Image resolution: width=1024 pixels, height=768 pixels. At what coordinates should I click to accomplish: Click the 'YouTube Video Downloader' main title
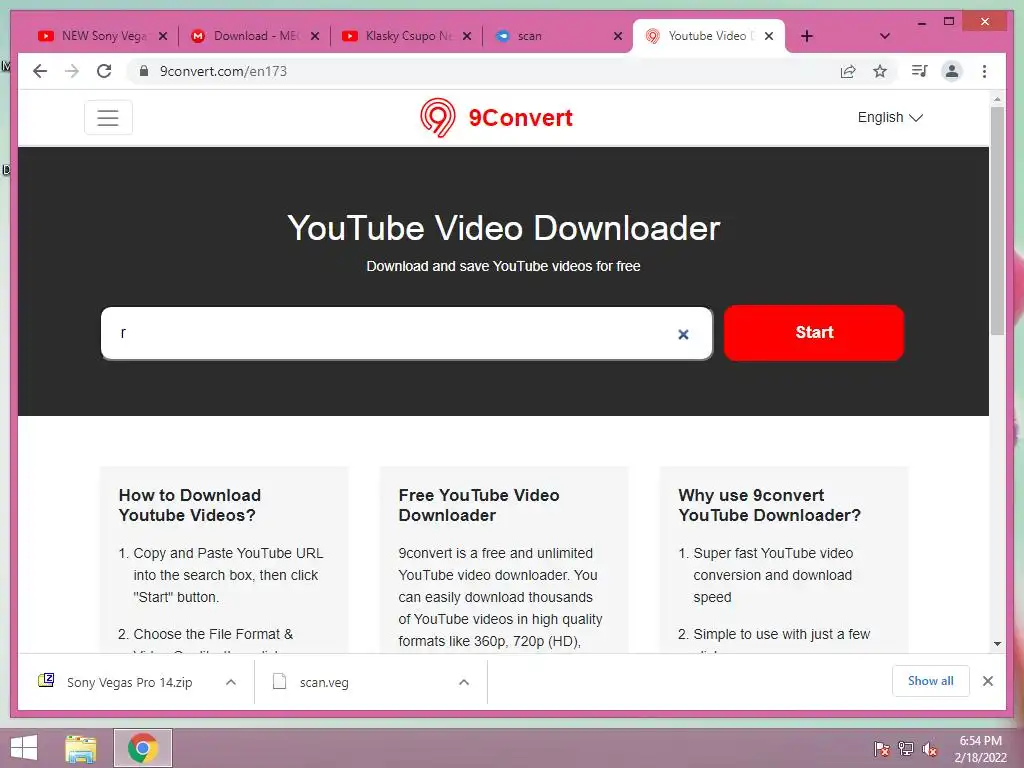[504, 228]
